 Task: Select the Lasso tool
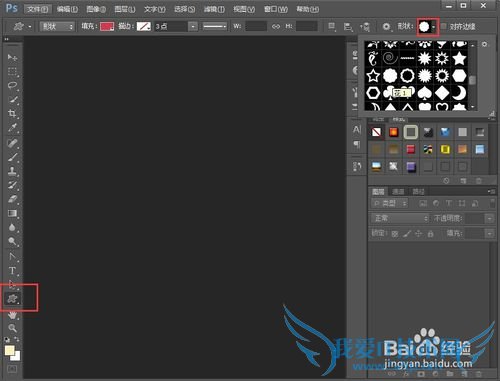12,85
